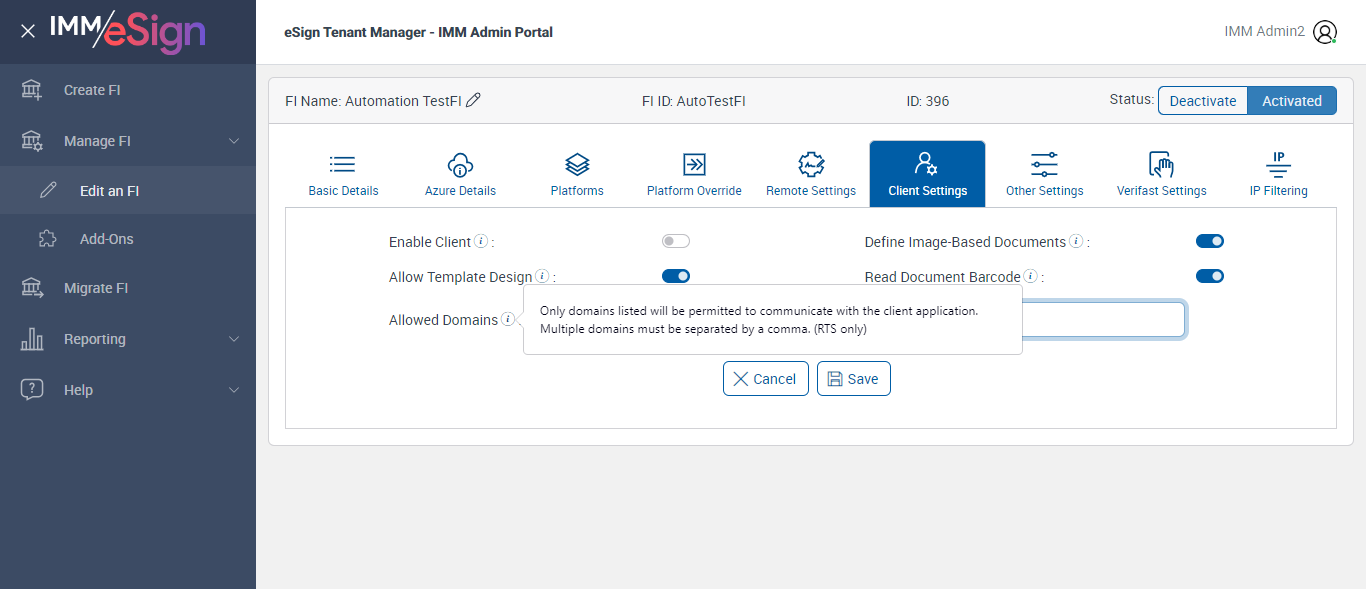Click the Deactivate status button
The width and height of the screenshot is (1366, 589).
coord(1203,101)
